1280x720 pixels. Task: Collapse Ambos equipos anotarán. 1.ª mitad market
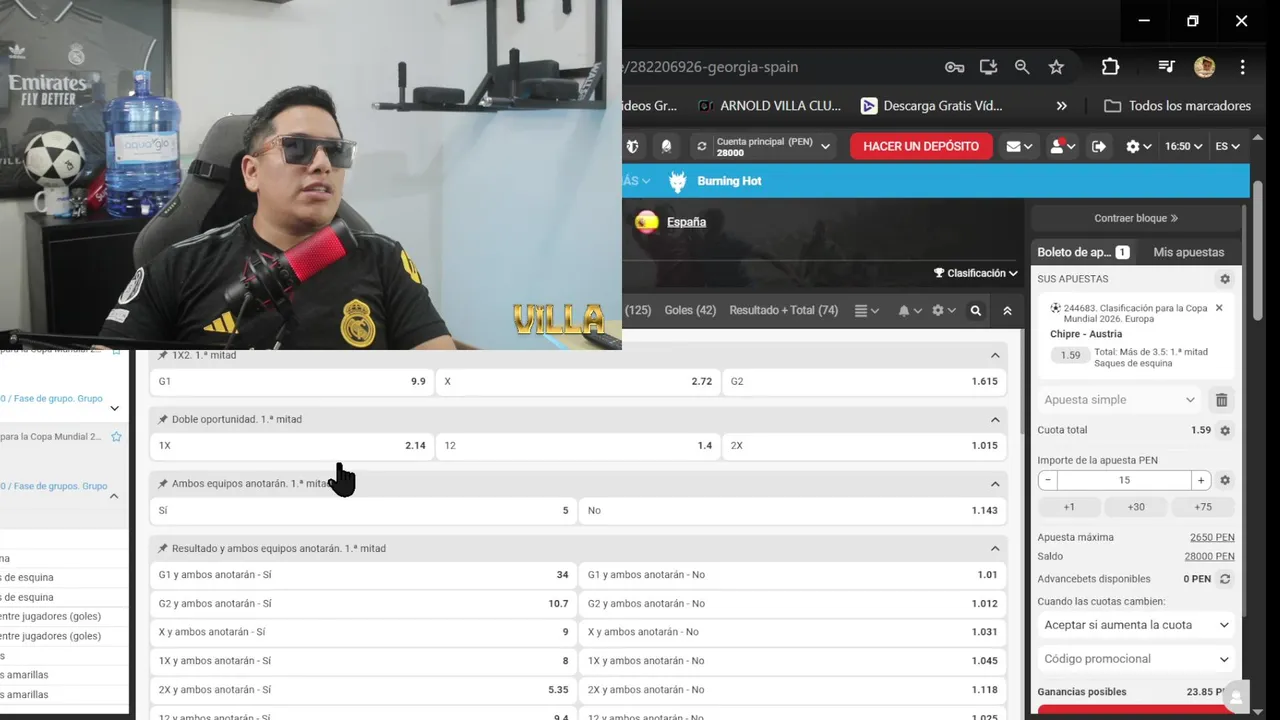(995, 484)
